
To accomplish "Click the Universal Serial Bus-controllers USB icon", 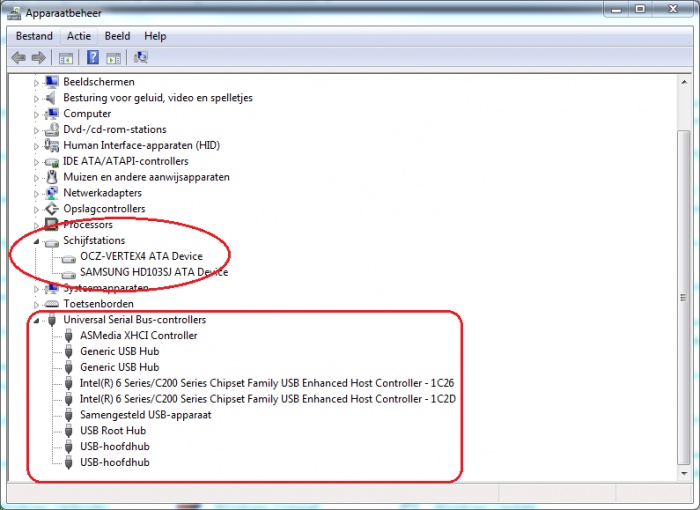I will pos(52,320).
